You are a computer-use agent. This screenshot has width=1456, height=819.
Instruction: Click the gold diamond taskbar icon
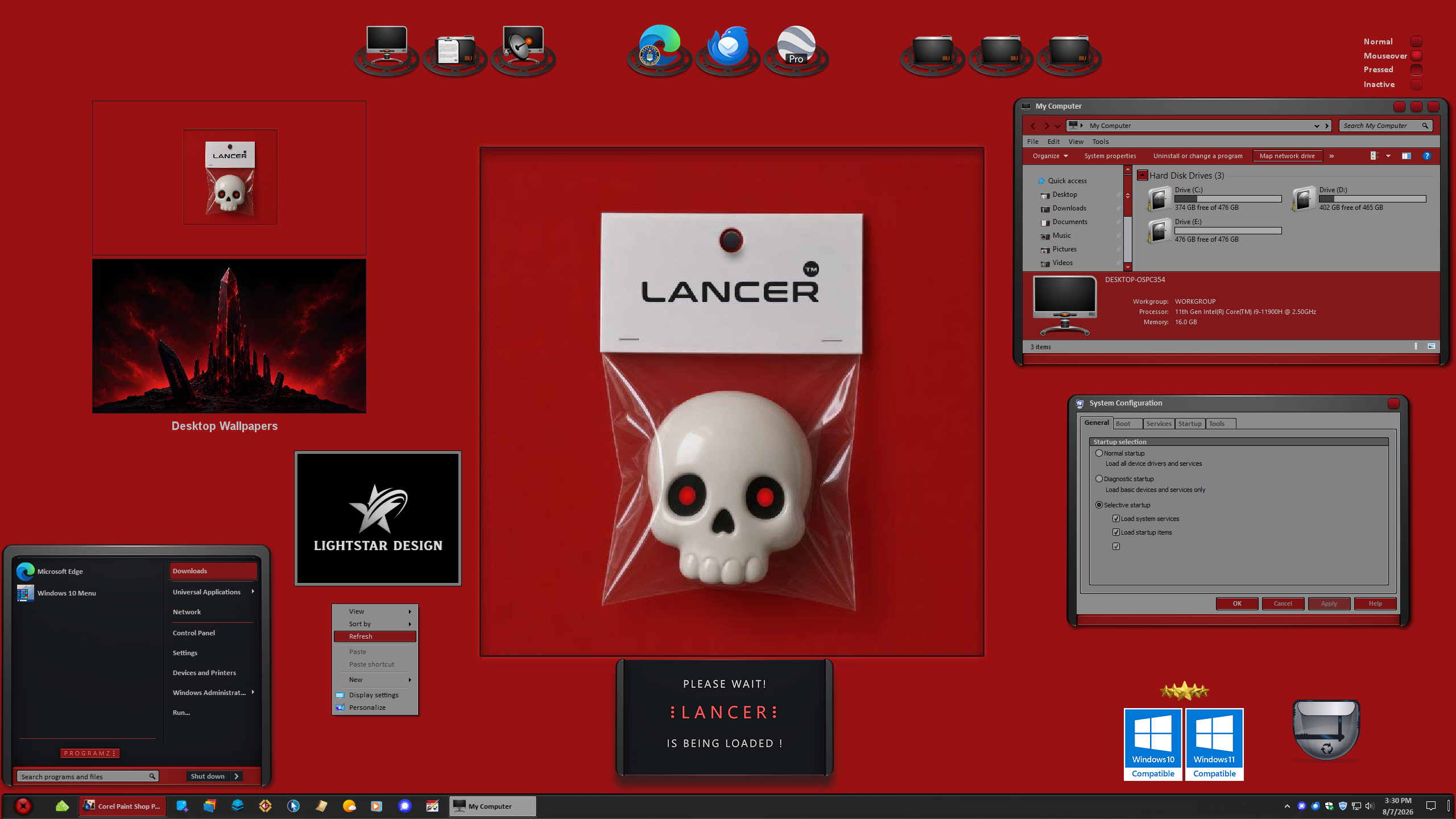click(x=265, y=806)
